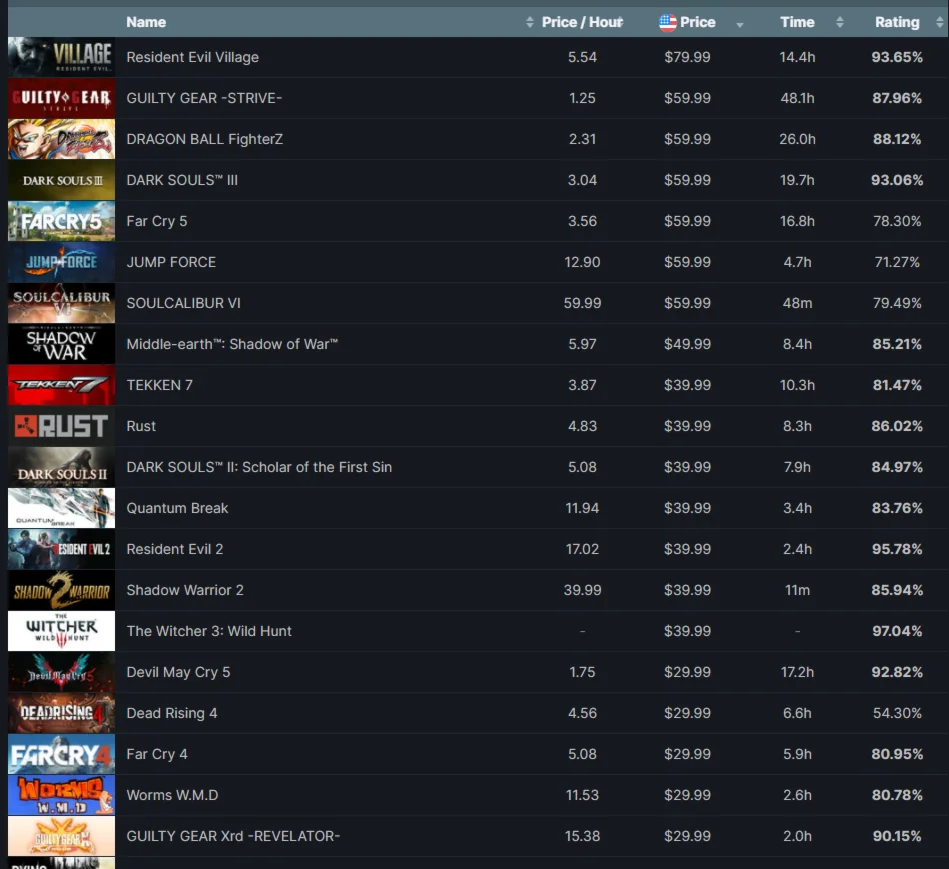Open Shadow Warrior 2 thumbnail
This screenshot has height=869, width=949.
point(61,590)
